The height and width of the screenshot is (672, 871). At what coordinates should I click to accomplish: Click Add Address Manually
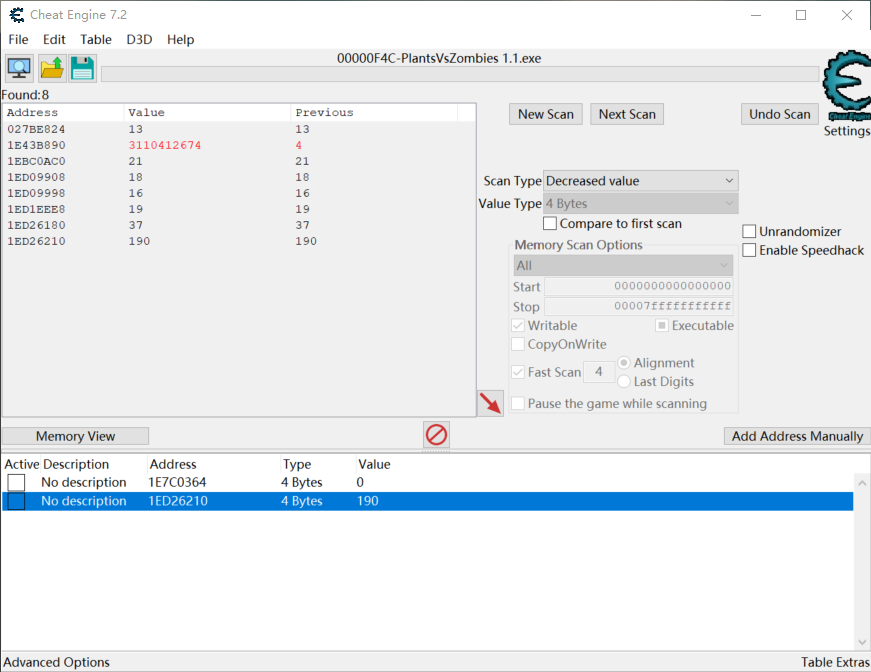[797, 436]
